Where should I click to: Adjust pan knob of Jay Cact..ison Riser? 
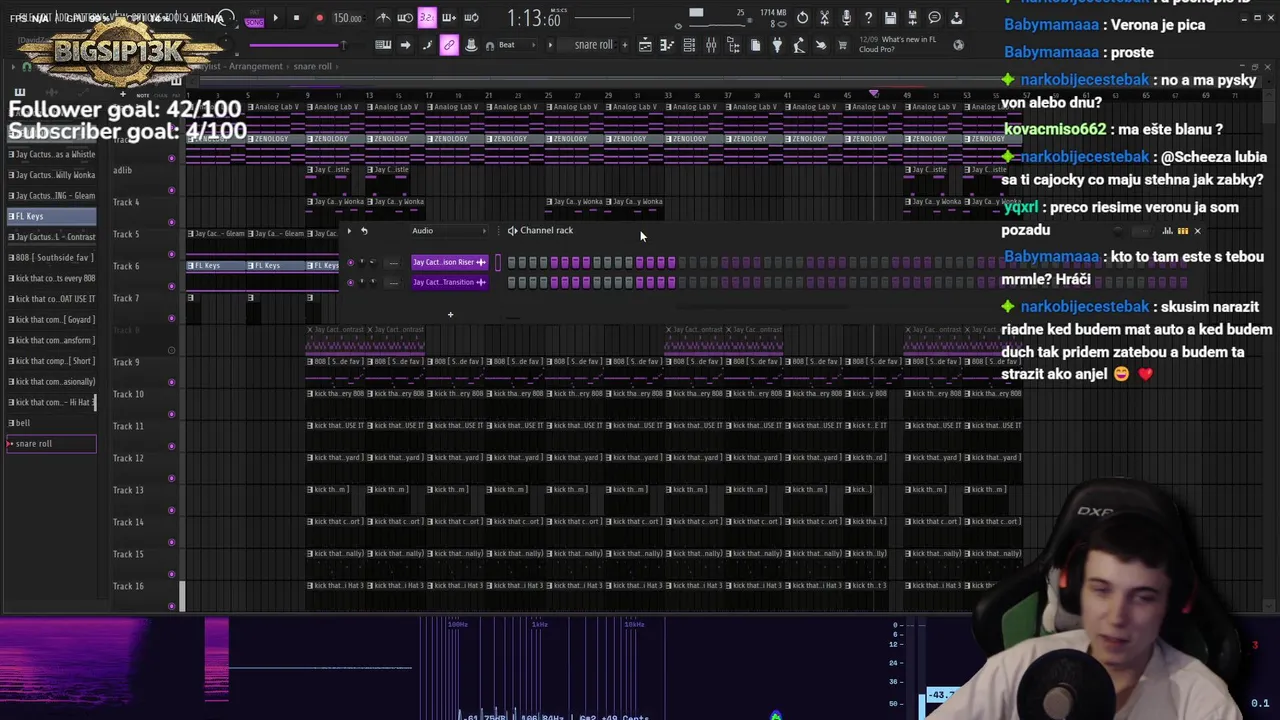click(x=362, y=262)
